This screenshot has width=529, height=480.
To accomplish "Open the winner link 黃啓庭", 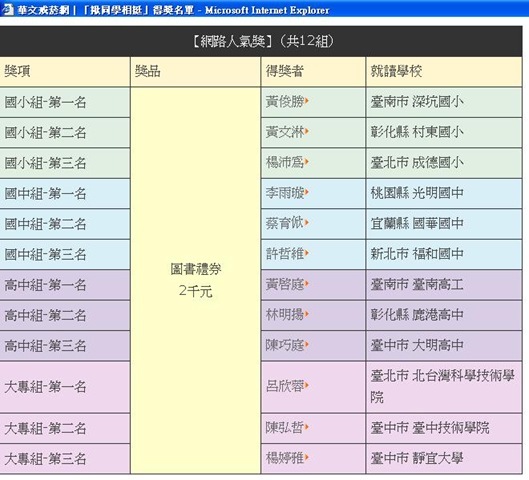I will coord(285,284).
